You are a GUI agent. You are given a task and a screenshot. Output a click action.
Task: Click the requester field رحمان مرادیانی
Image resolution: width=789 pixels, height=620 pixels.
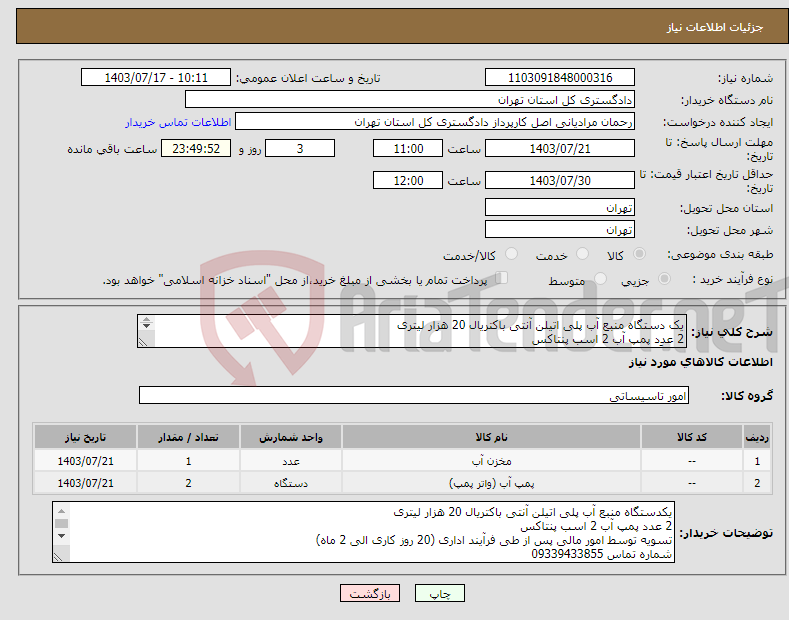pyautogui.click(x=435, y=122)
